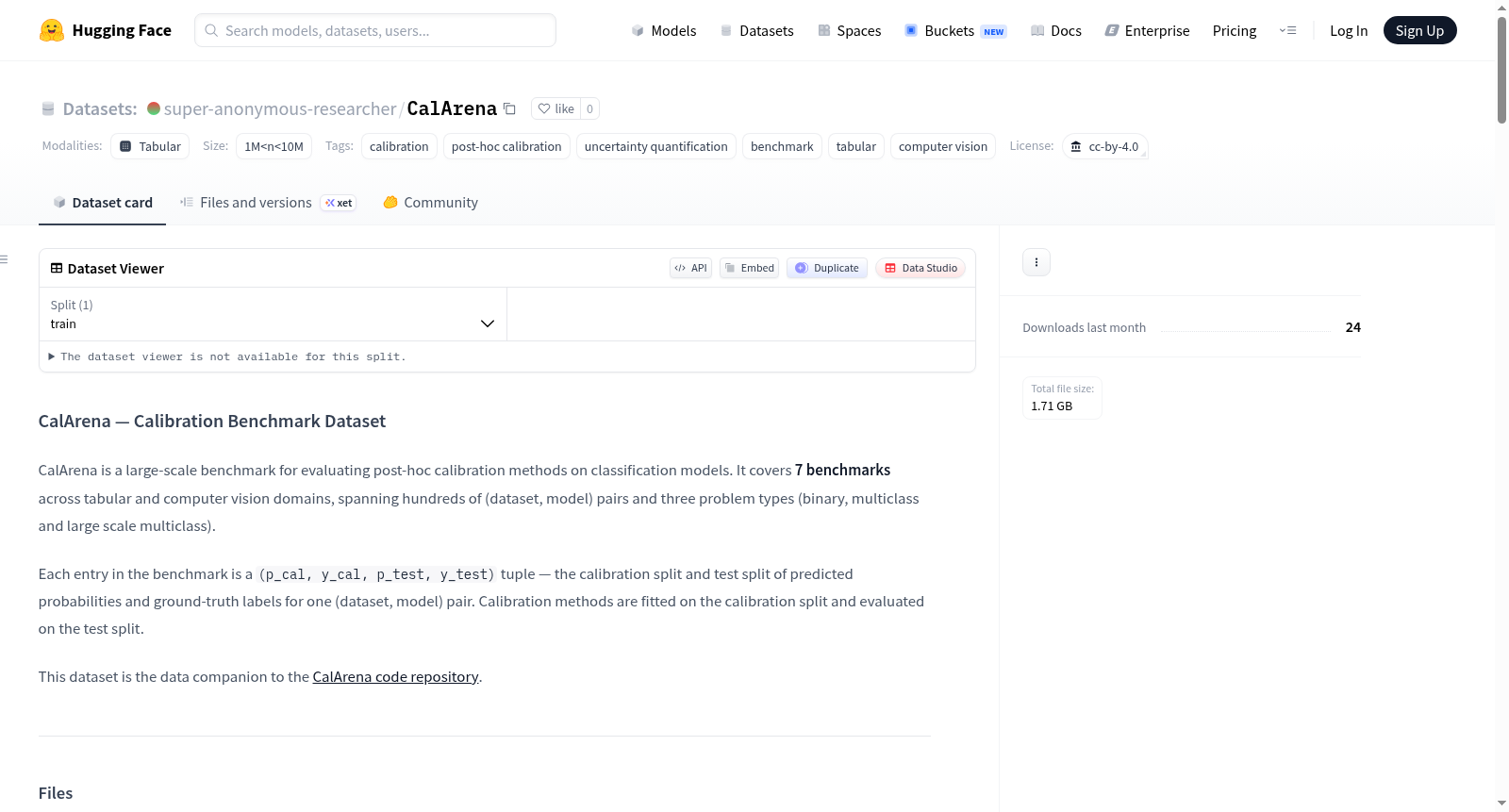1509x812 pixels.
Task: Click the Hugging Face emoji logo
Action: point(52,30)
